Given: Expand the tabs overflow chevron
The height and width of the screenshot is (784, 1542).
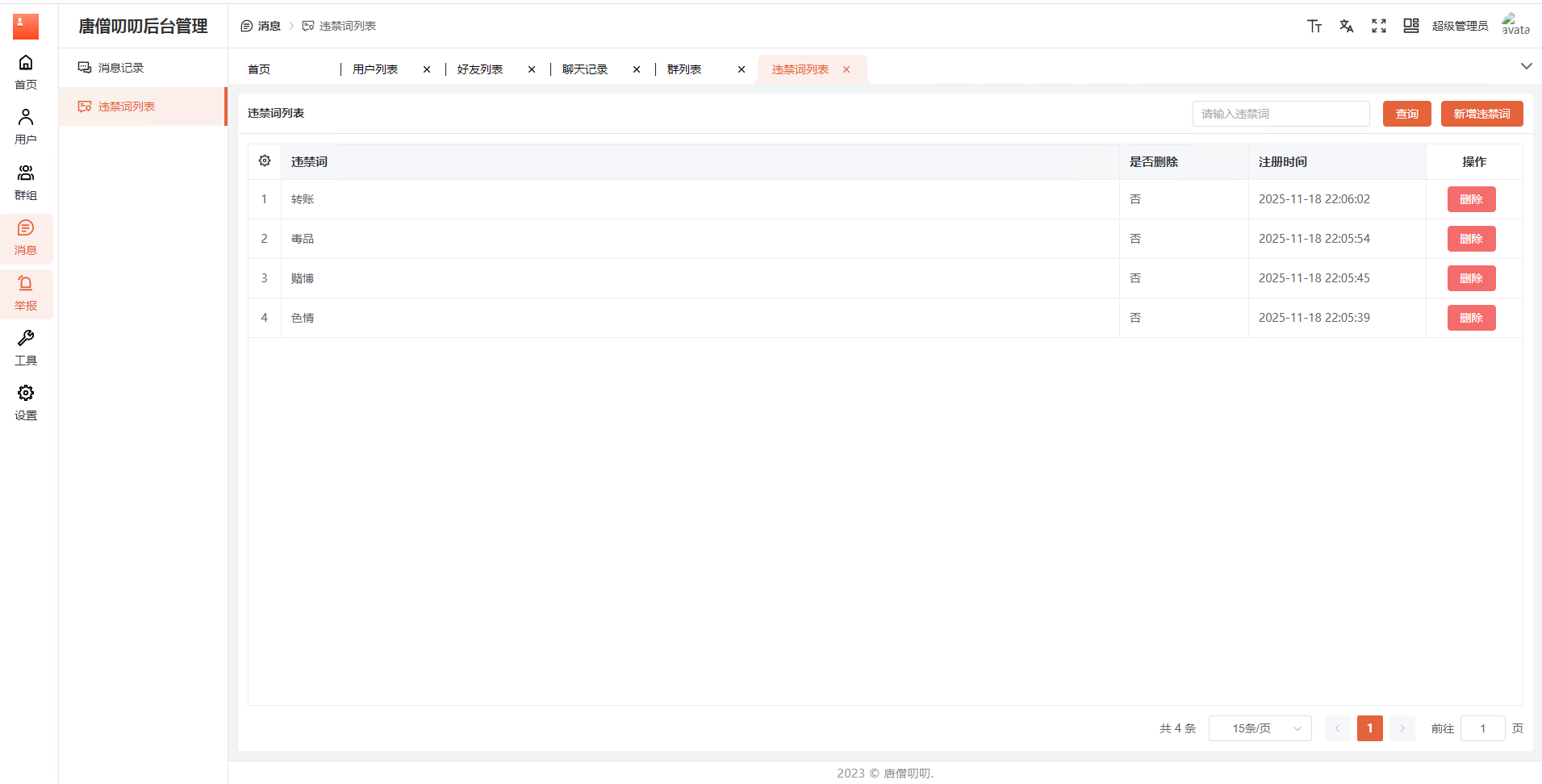Looking at the screenshot, I should tap(1526, 66).
